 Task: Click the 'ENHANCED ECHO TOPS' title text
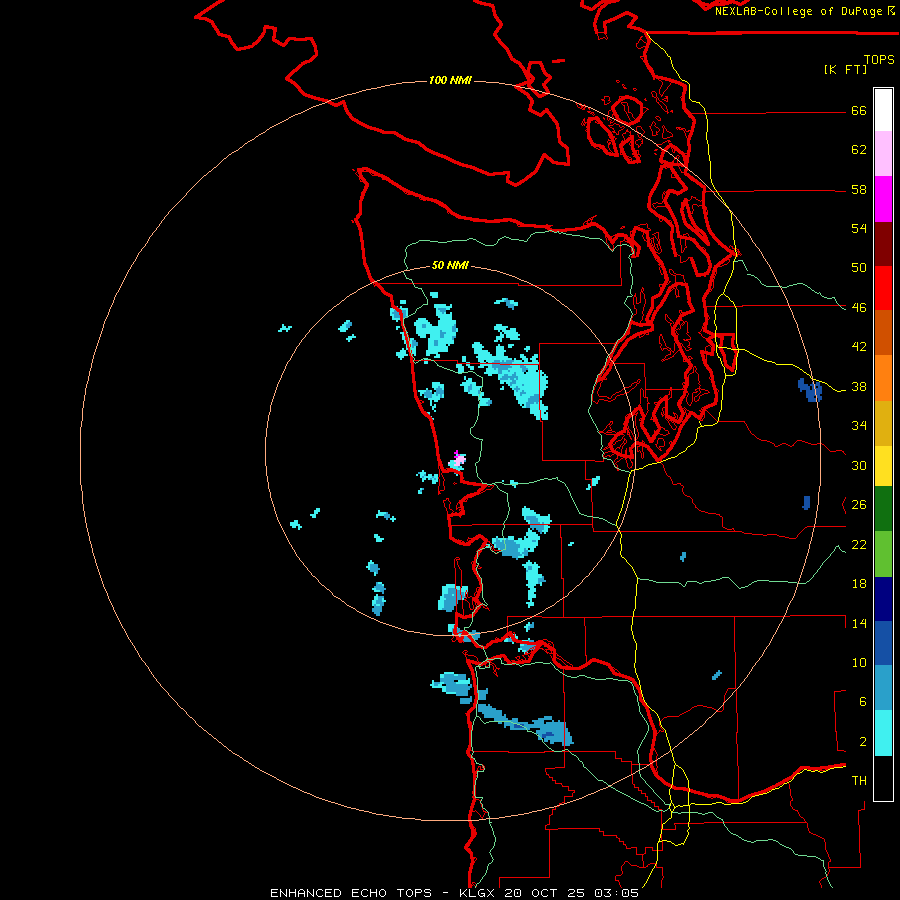pyautogui.click(x=351, y=893)
